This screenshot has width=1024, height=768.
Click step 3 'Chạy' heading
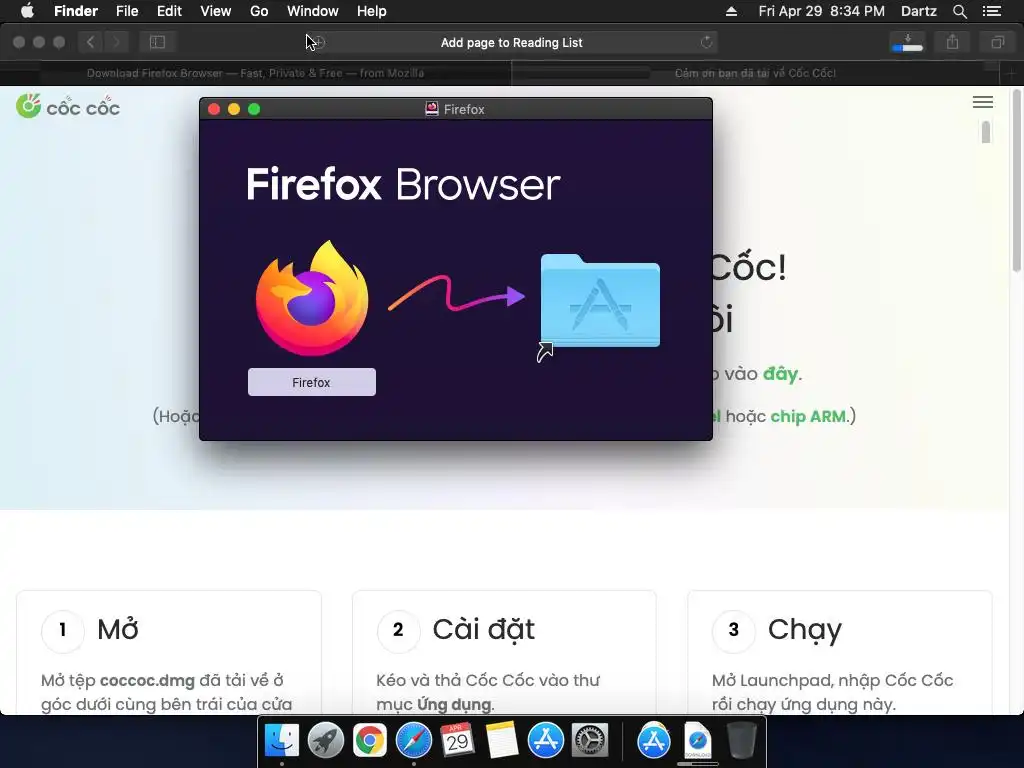click(805, 630)
